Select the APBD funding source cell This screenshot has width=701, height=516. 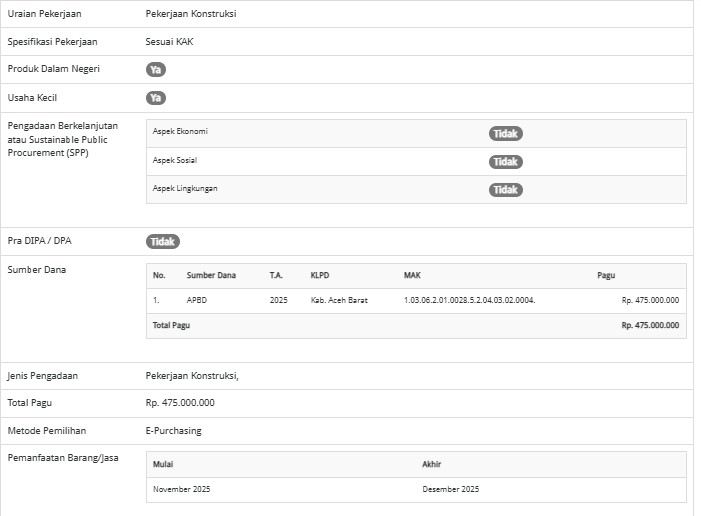[197, 300]
